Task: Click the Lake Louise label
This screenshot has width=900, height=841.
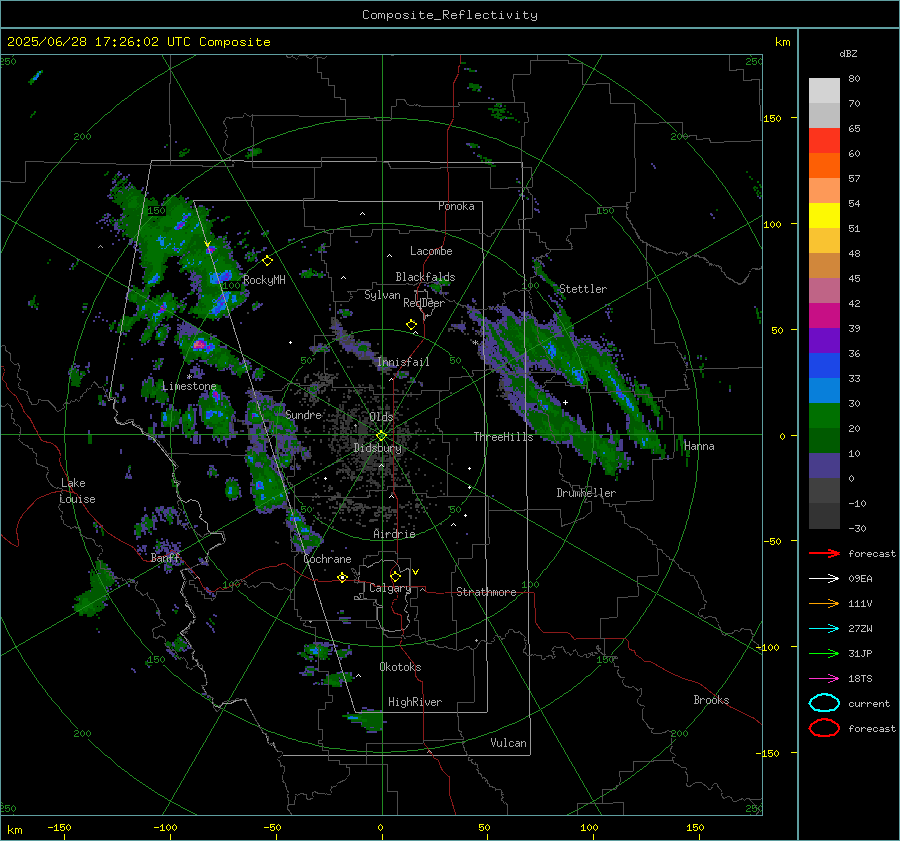Action: [77, 491]
